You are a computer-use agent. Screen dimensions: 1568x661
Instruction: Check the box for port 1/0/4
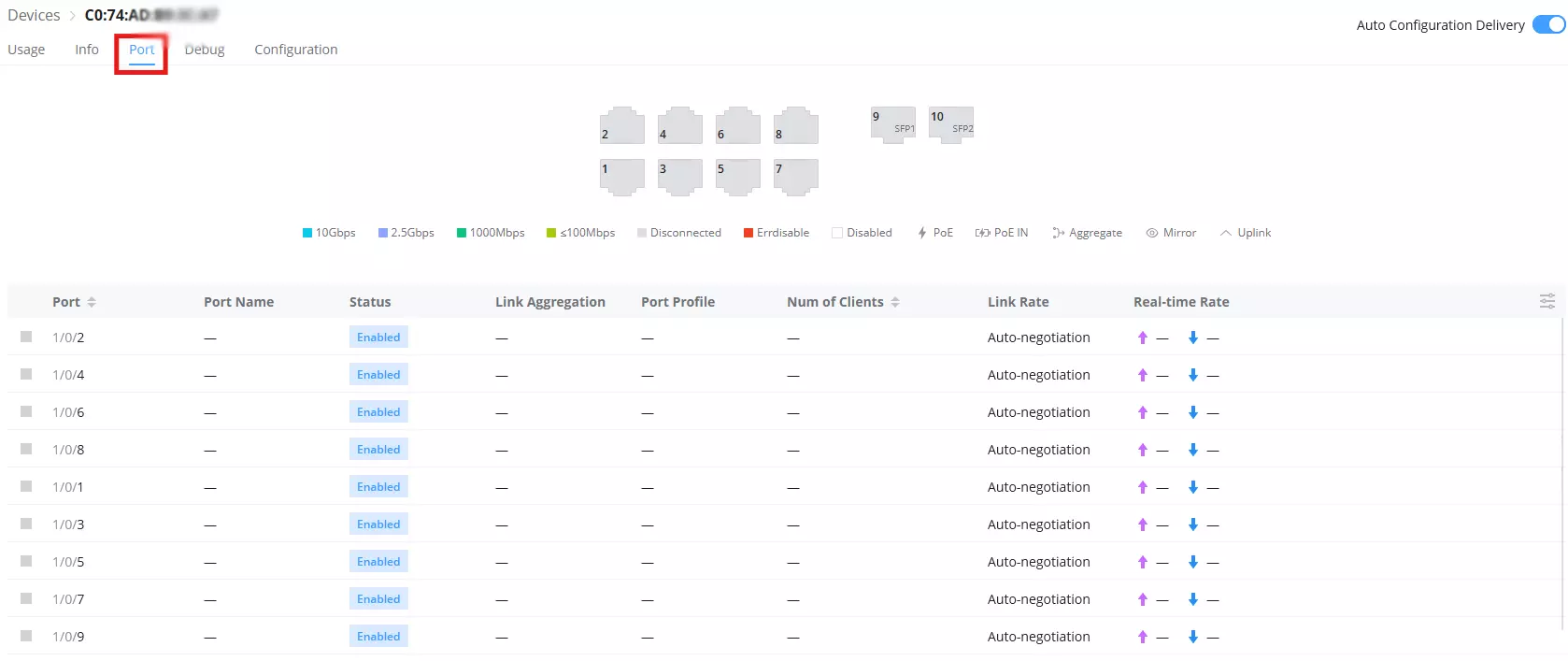(26, 374)
